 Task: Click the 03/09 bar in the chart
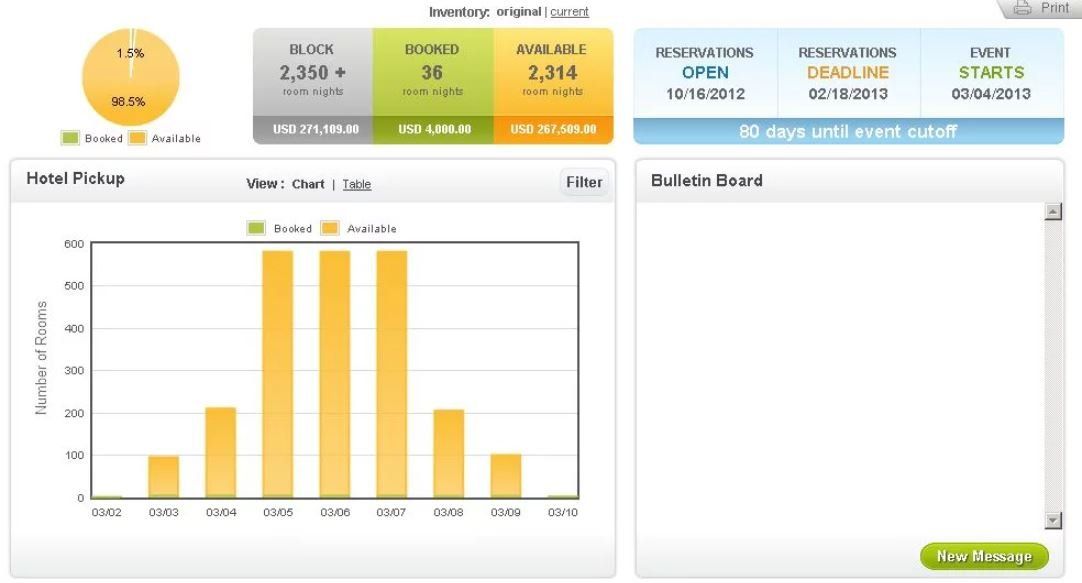click(506, 476)
